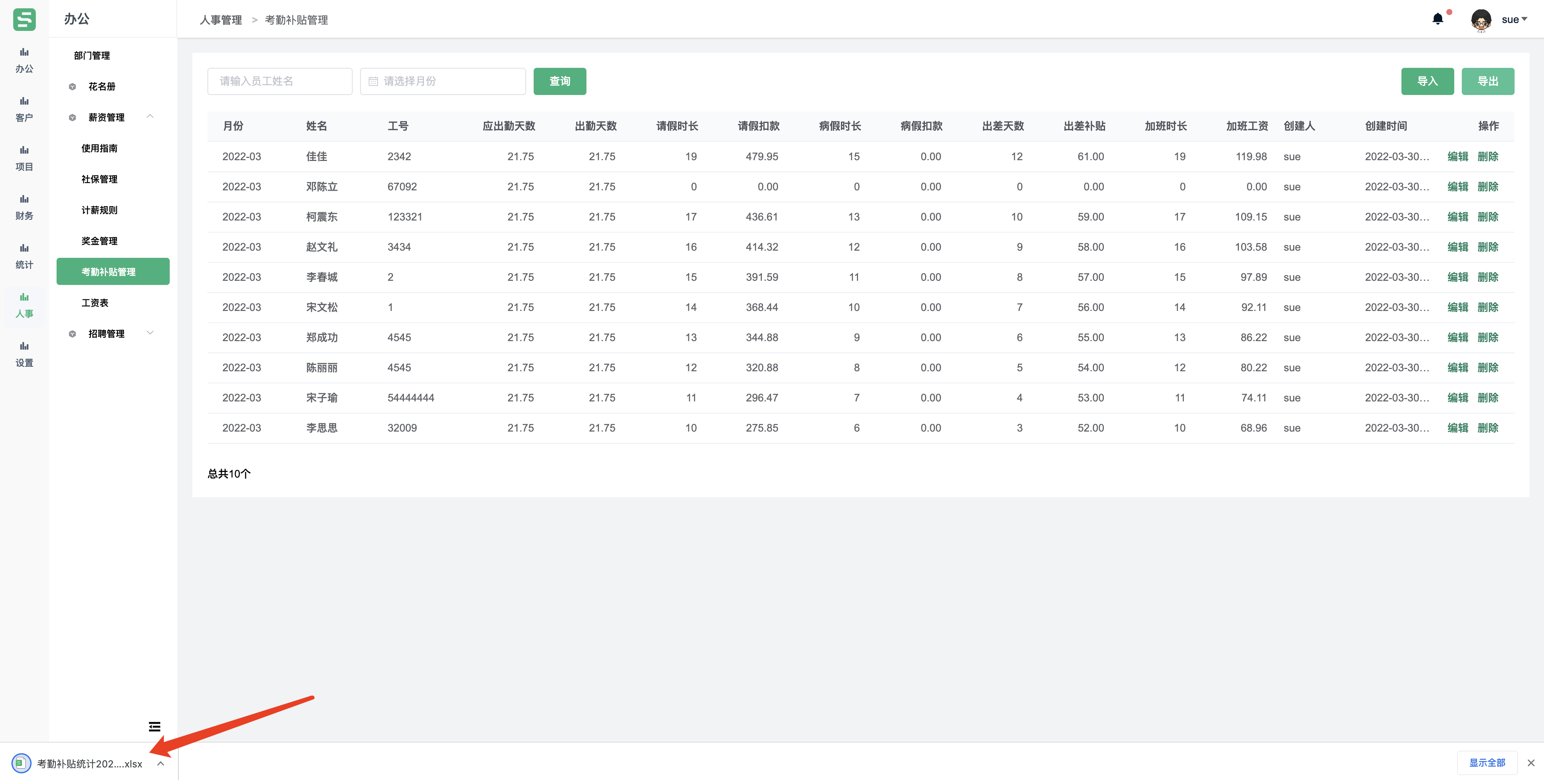Click the calendar icon in month picker
Image resolution: width=1544 pixels, height=784 pixels.
[373, 81]
